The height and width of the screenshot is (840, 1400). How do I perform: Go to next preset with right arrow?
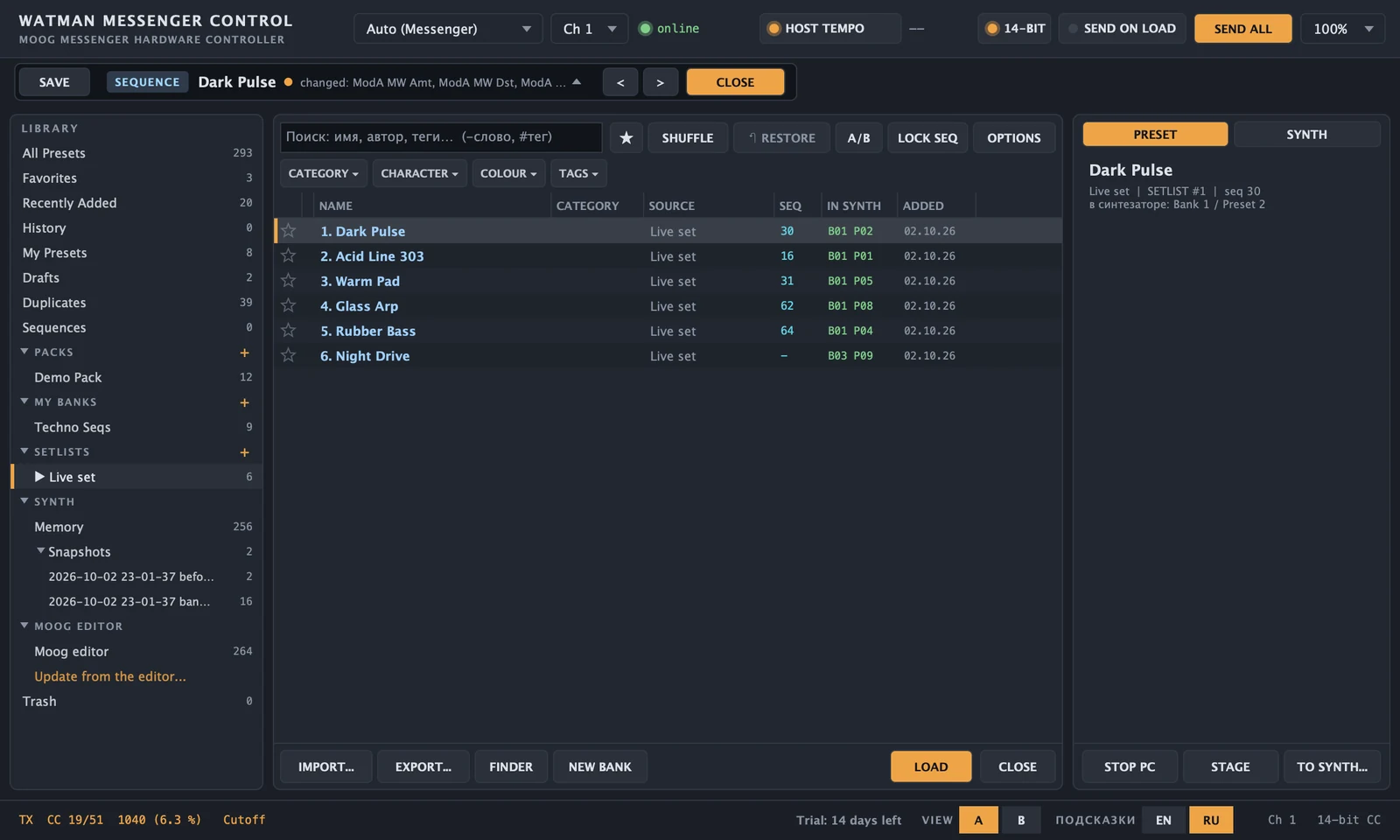(x=661, y=82)
